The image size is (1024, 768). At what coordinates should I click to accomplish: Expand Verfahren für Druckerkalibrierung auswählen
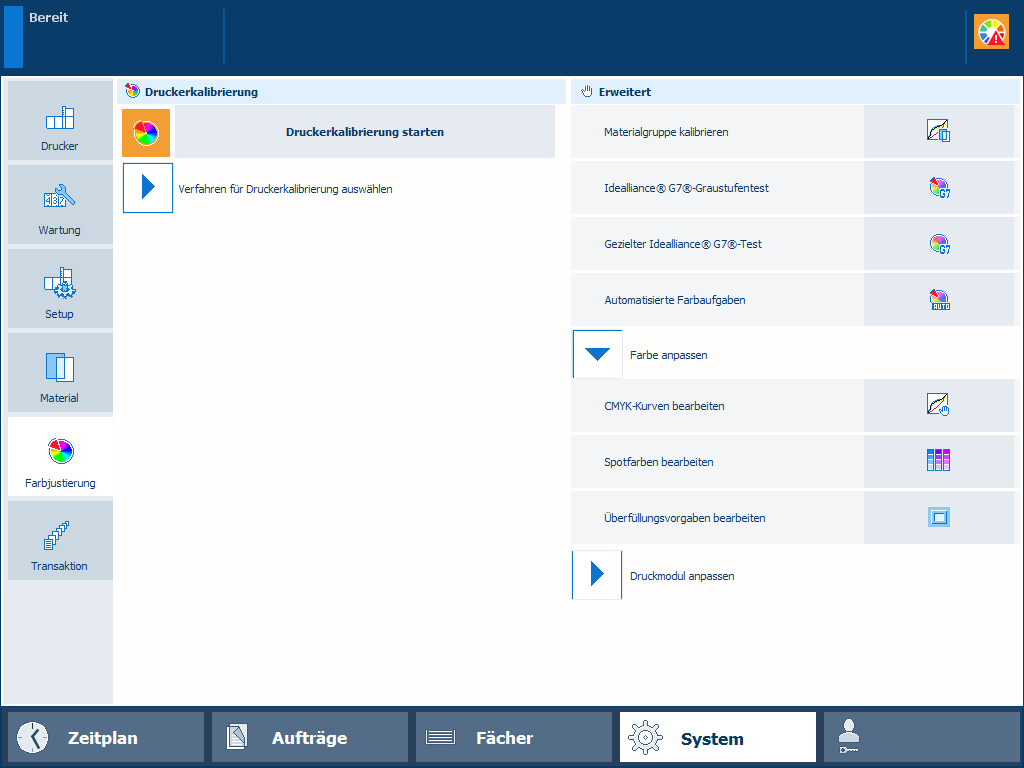pyautogui.click(x=148, y=188)
